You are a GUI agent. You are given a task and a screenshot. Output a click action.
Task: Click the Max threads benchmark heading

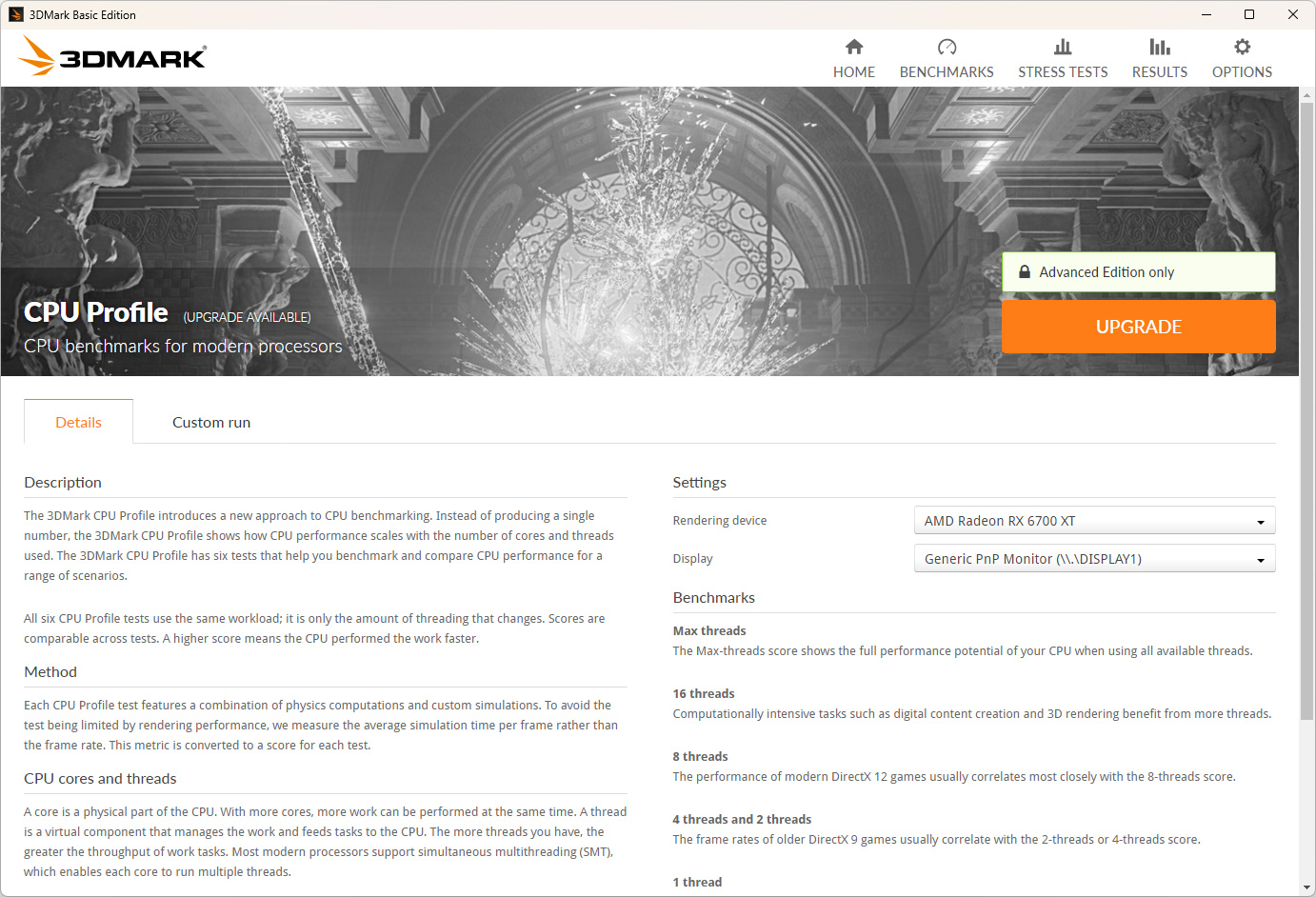pos(709,630)
